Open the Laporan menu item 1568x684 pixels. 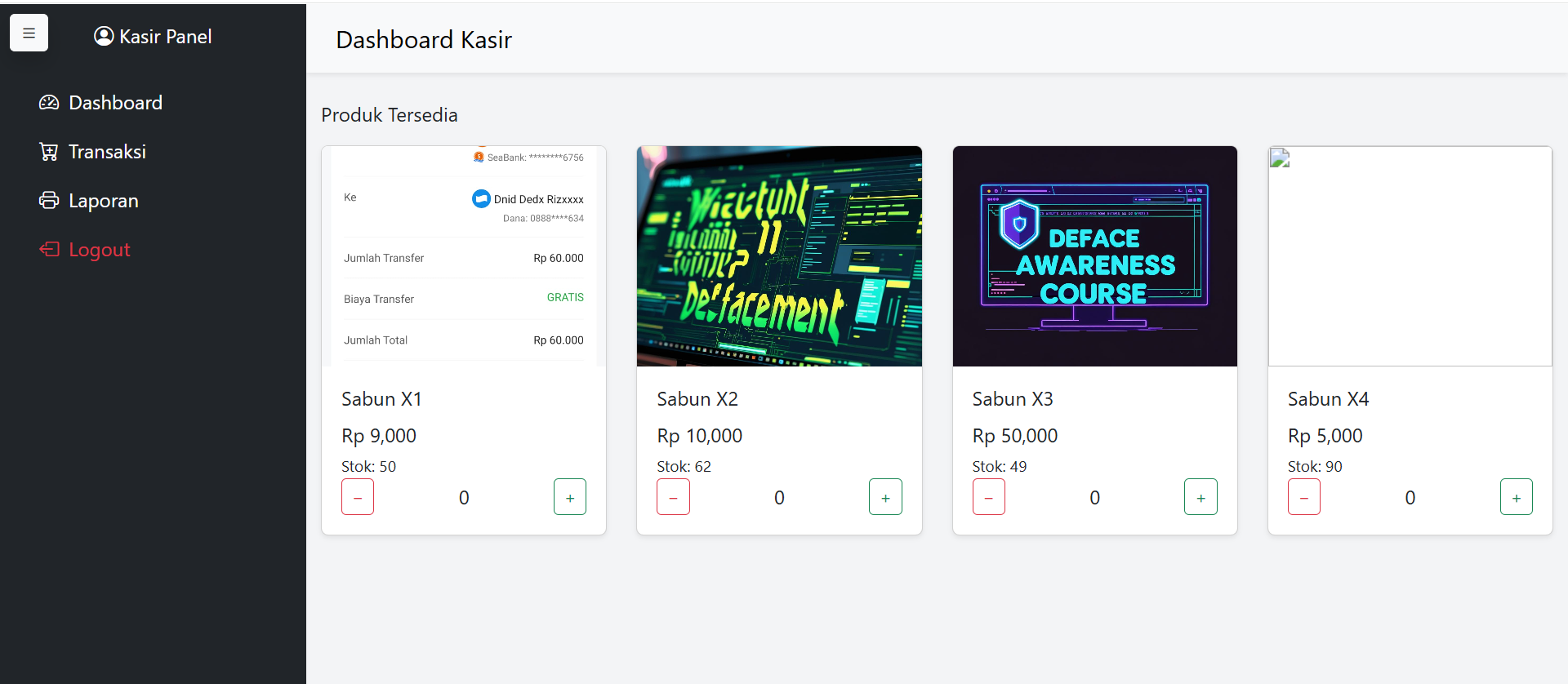click(104, 201)
